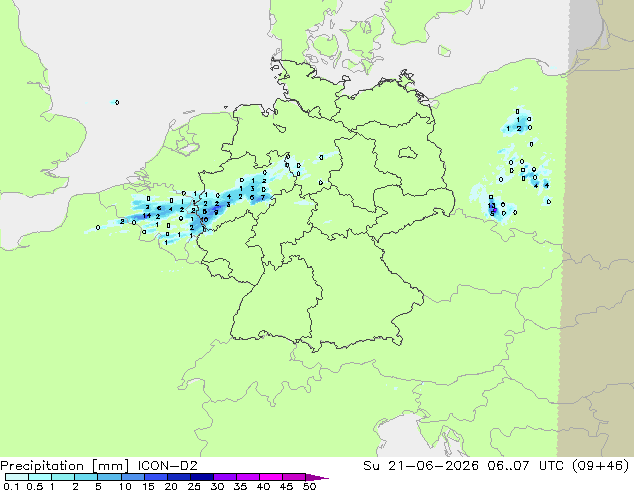
Task: Click the '50' legend scale label
Action: coord(309,486)
